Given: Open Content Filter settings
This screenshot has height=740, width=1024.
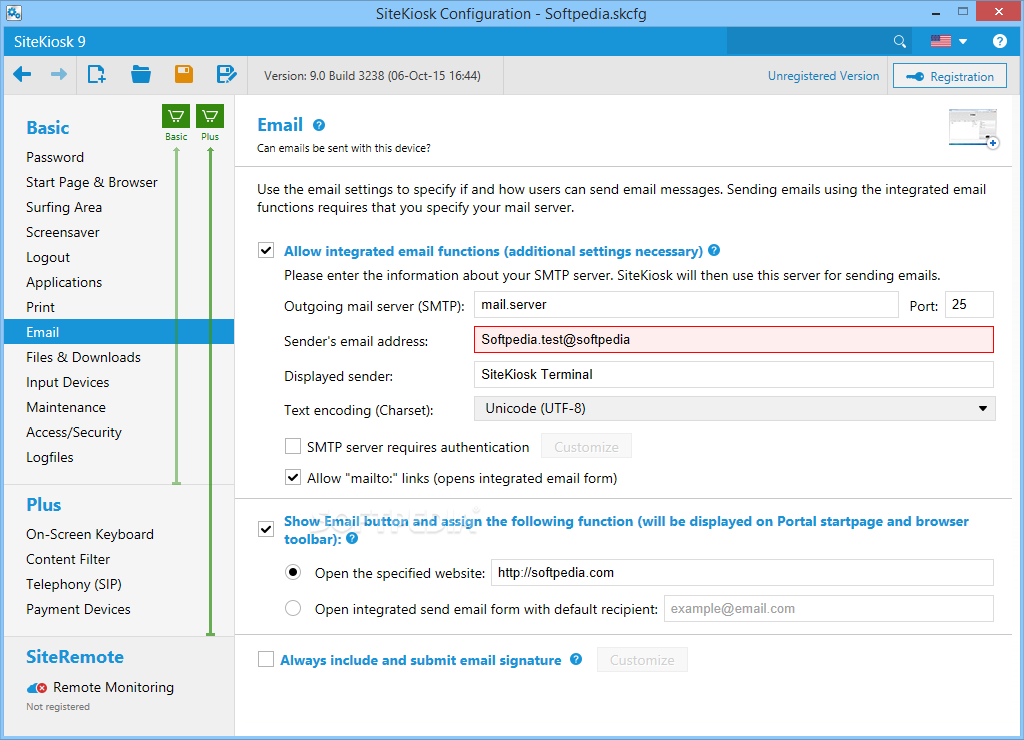Looking at the screenshot, I should (68, 559).
